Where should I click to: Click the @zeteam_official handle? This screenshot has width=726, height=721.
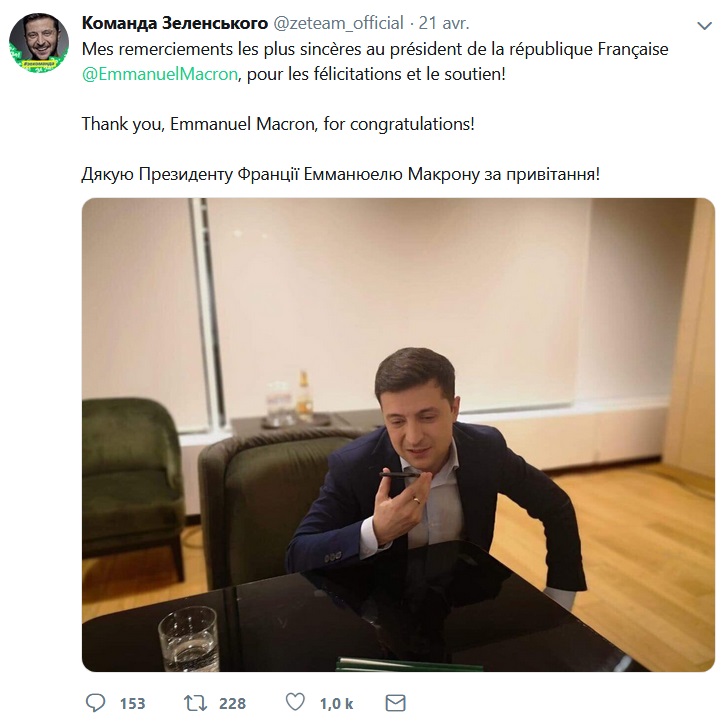tap(340, 22)
